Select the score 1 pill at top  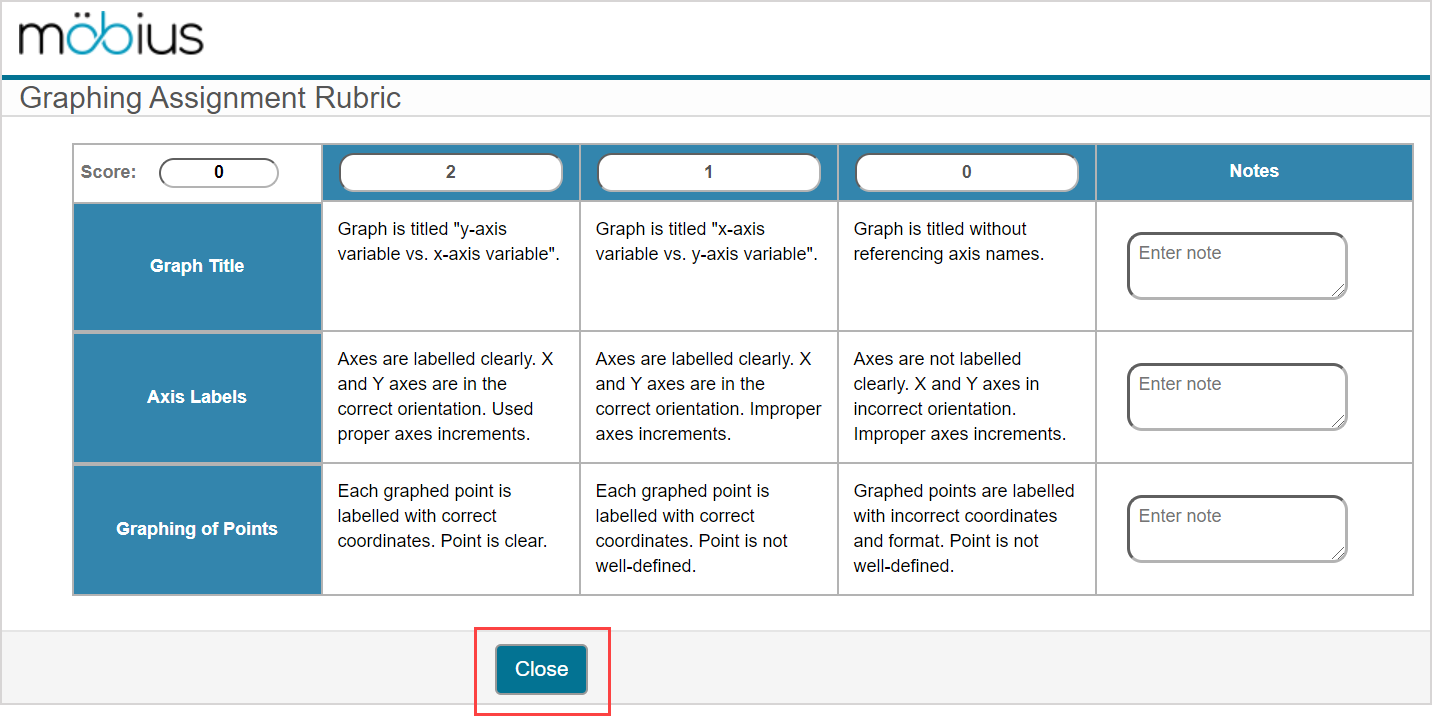point(708,172)
